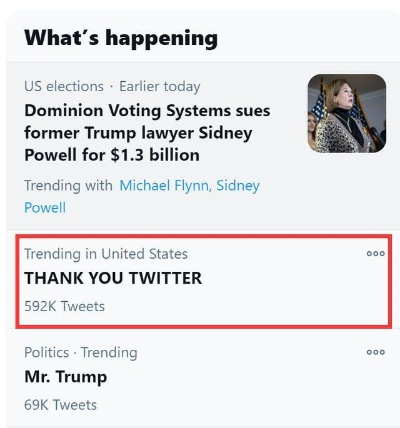This screenshot has height=428, width=400.
Task: Click the Trending with label
Action: [68, 185]
